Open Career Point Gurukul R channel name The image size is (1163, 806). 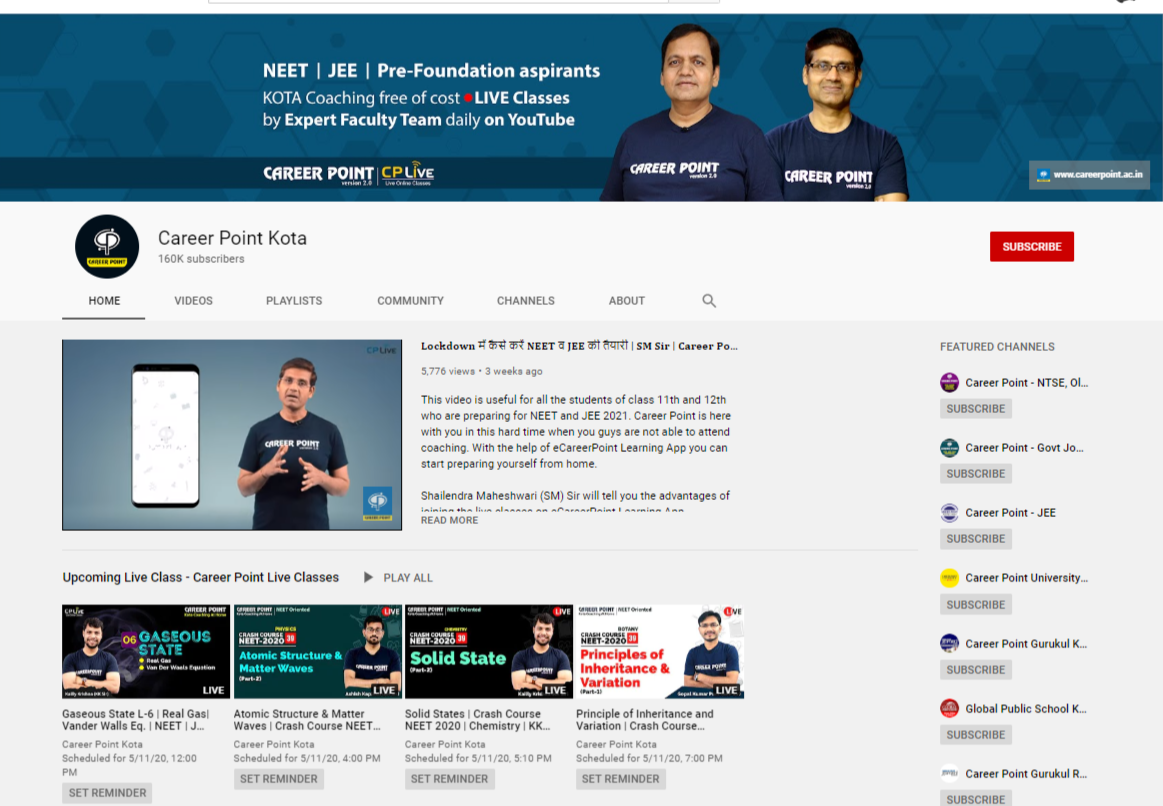(1026, 773)
